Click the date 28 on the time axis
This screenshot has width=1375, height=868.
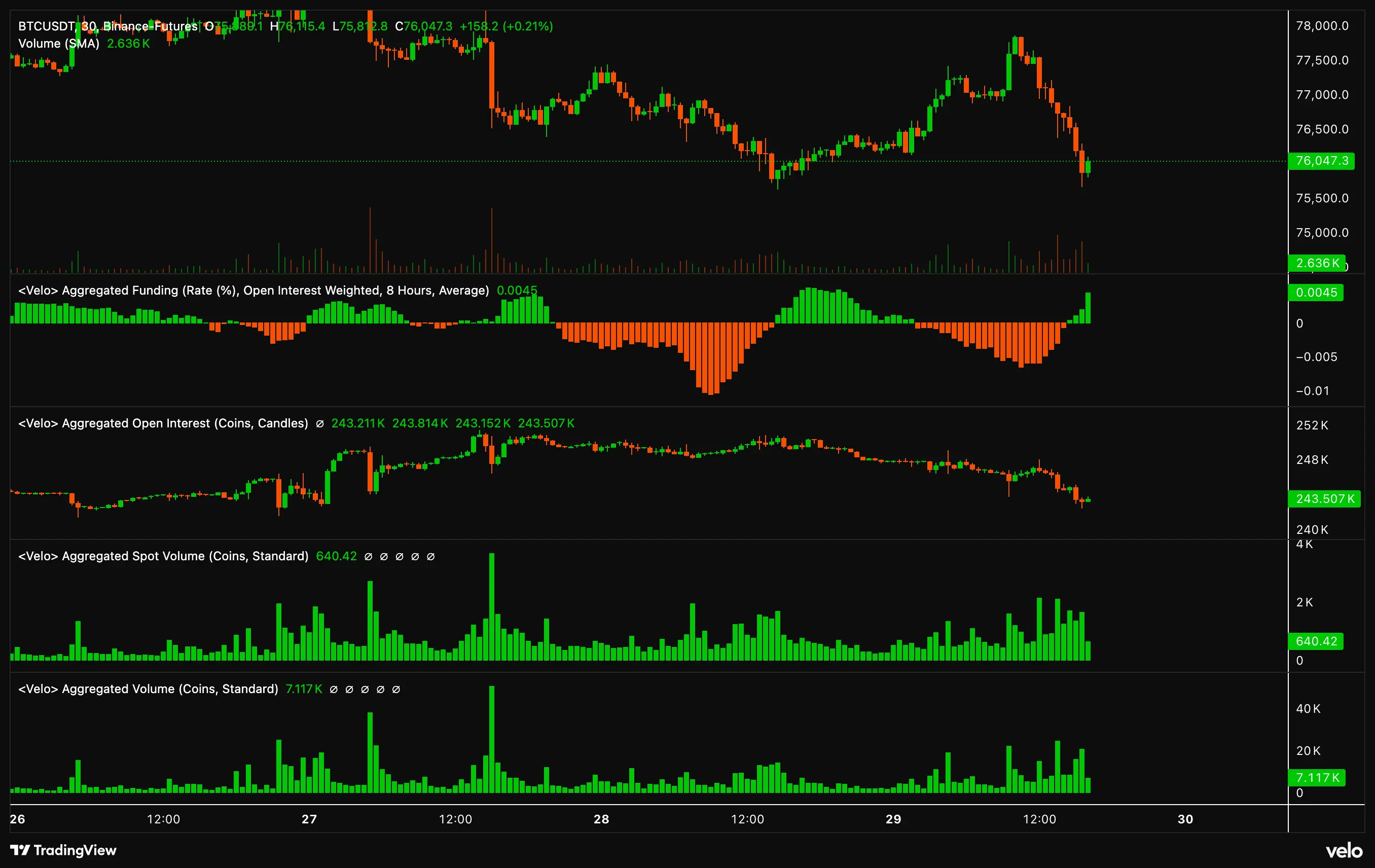click(x=601, y=819)
